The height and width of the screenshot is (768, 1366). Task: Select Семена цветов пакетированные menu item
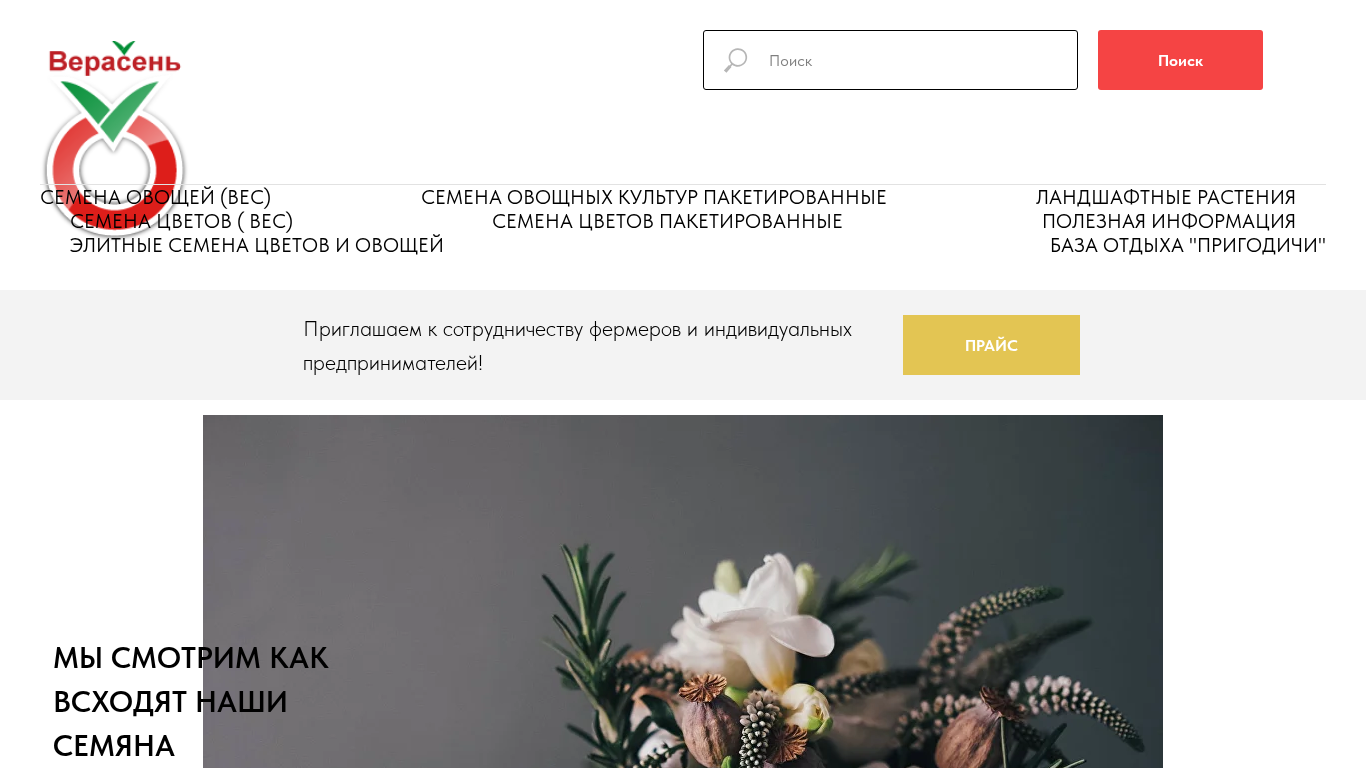point(667,221)
